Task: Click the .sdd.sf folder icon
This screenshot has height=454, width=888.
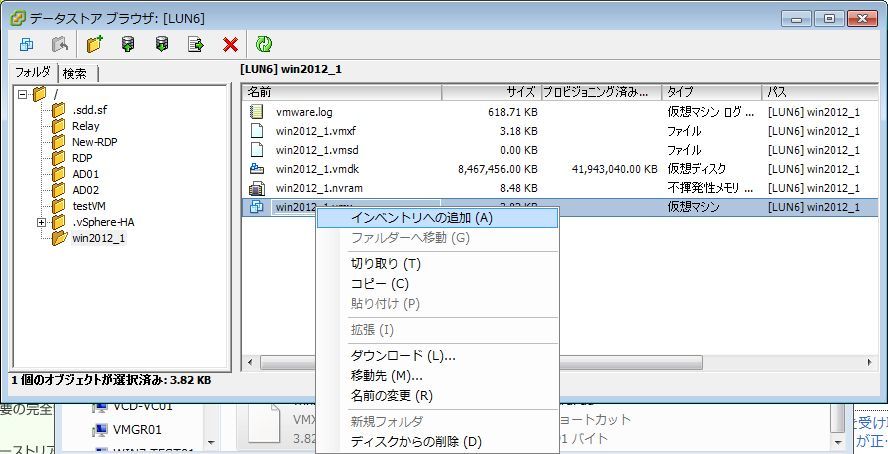Action: (x=58, y=110)
